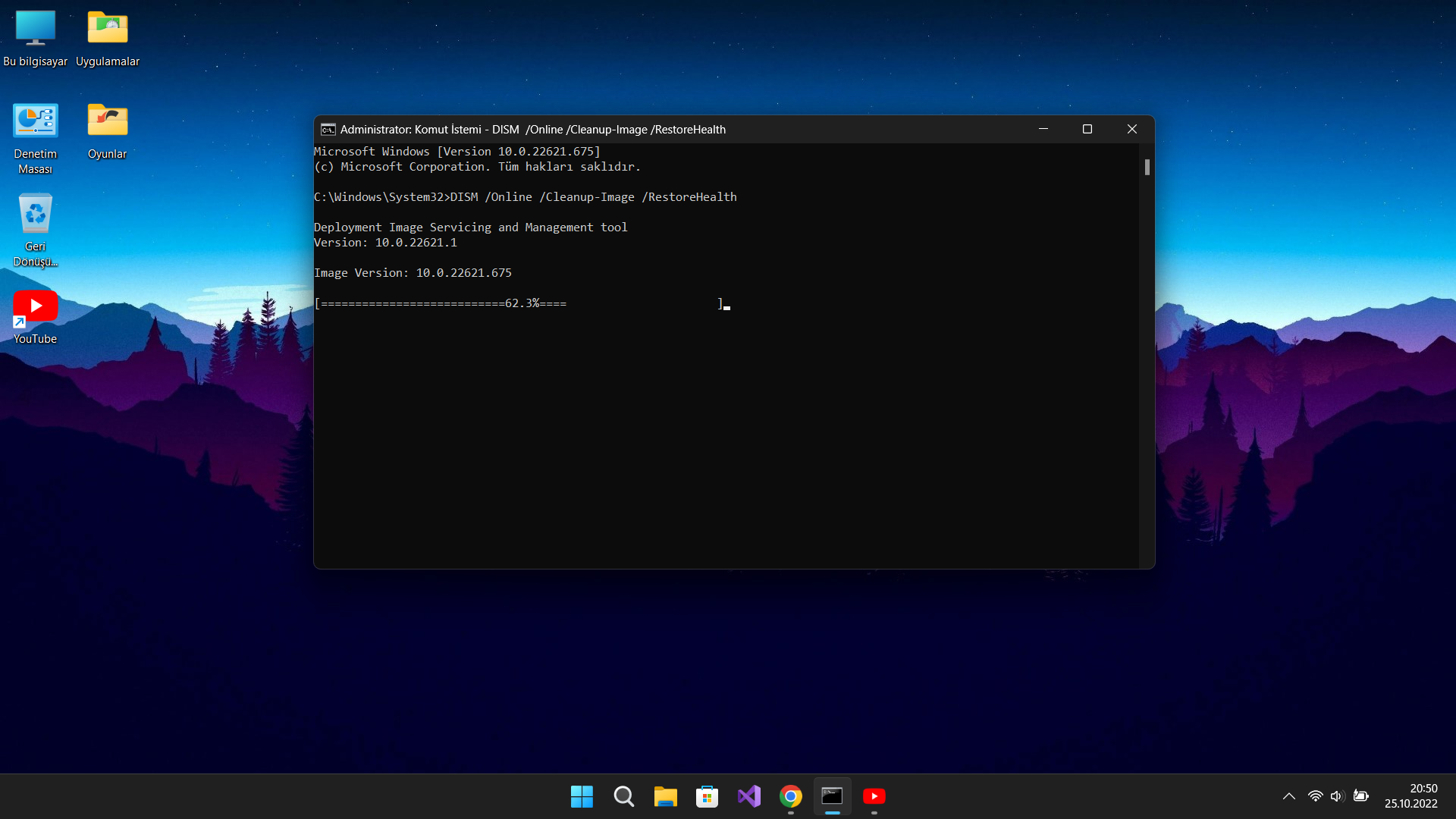This screenshot has height=819, width=1456.
Task: Select Command Prompt taskbar button
Action: (x=832, y=796)
